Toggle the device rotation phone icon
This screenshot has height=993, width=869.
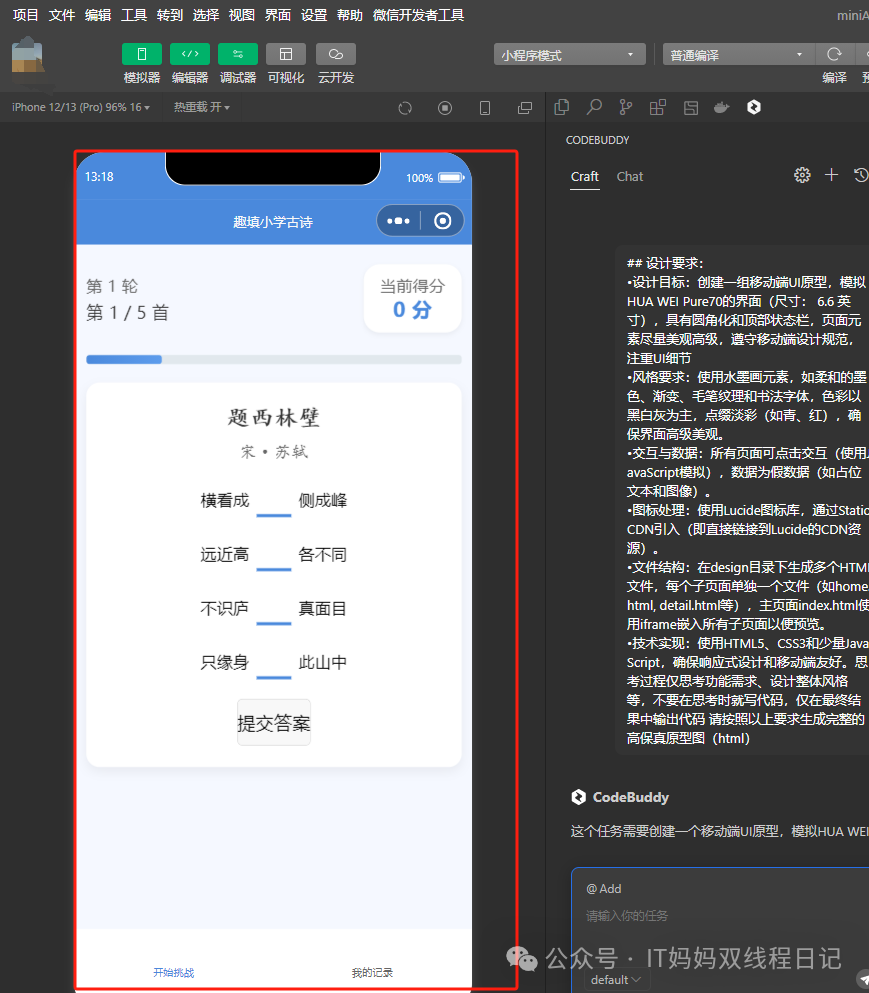[484, 107]
